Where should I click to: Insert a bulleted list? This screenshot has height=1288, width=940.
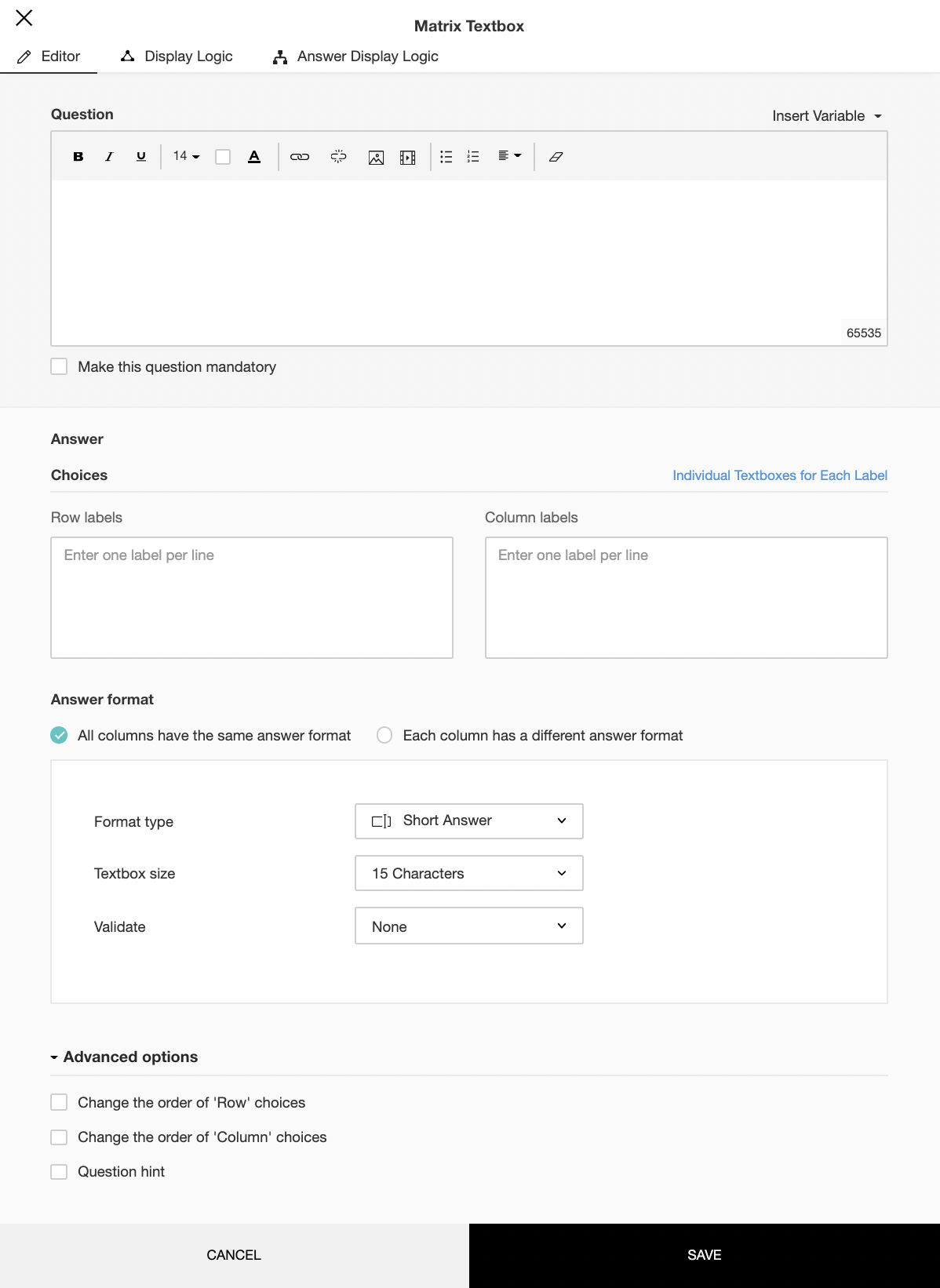coord(446,157)
